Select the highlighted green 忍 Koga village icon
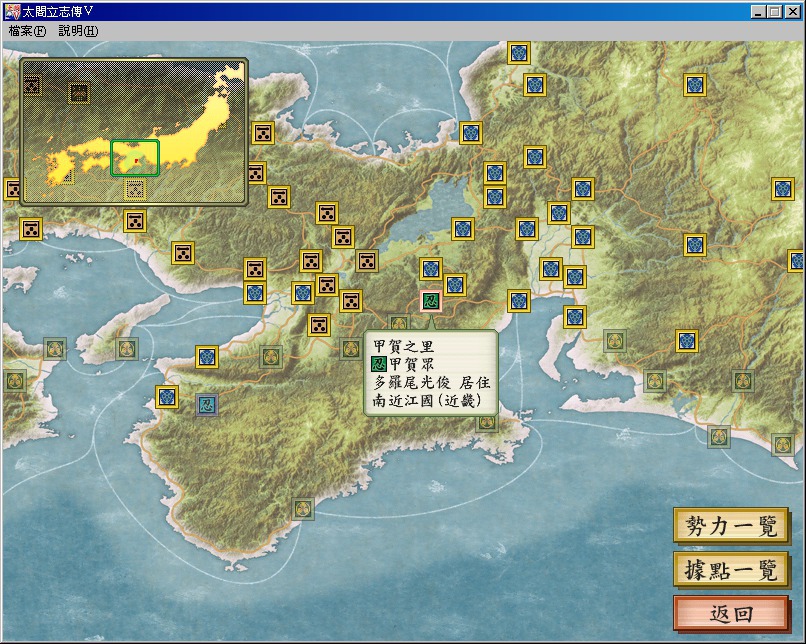The image size is (806, 644). [431, 301]
